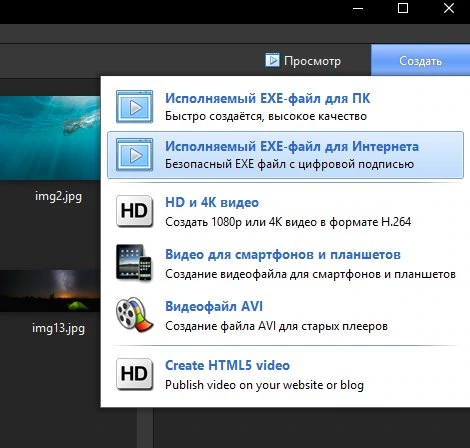Click the HD icon for HTML5 video
Image resolution: width=470 pixels, height=448 pixels.
[x=134, y=374]
